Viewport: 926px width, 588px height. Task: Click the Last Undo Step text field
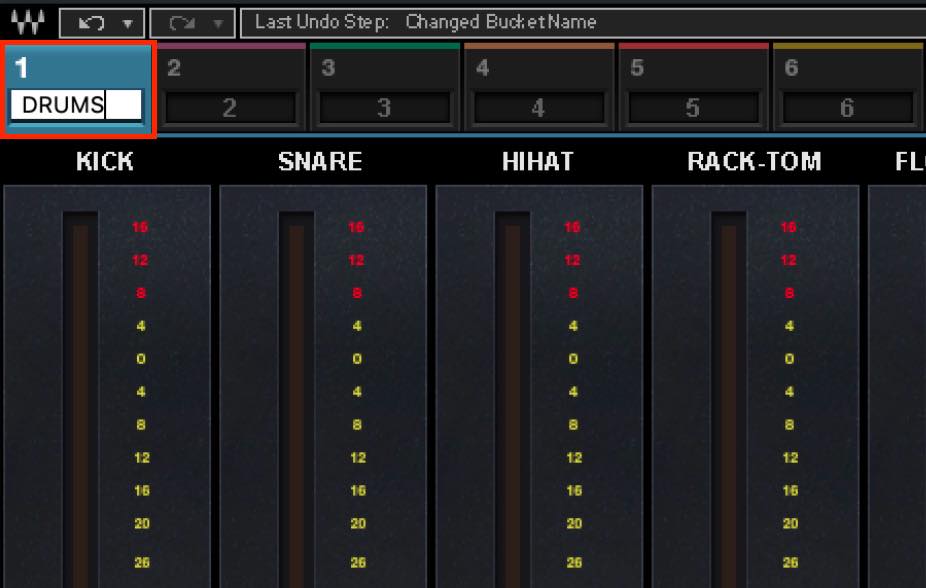pos(583,23)
